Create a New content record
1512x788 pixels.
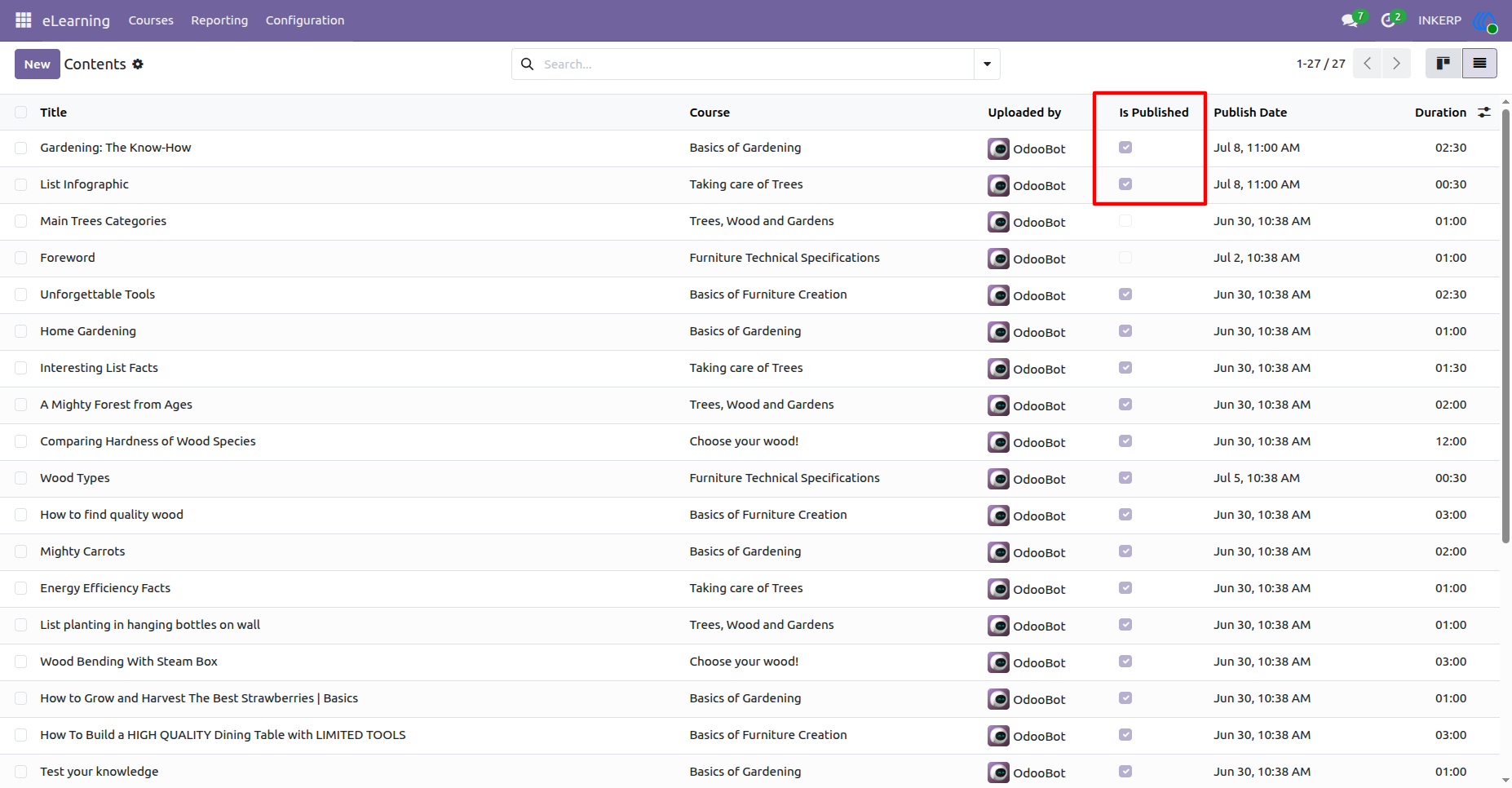[38, 64]
